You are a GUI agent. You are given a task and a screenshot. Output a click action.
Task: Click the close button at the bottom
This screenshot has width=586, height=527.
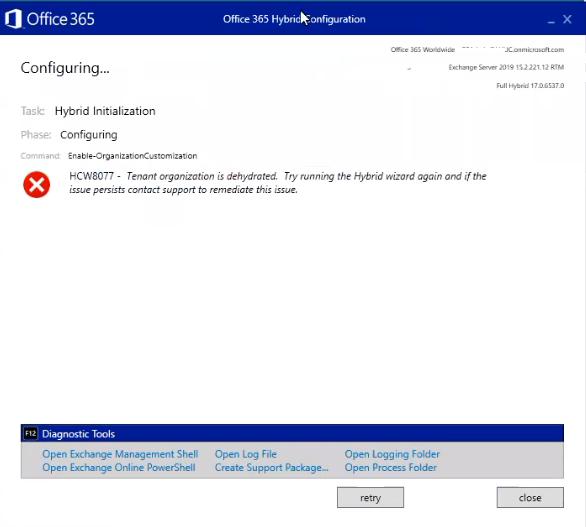point(530,497)
